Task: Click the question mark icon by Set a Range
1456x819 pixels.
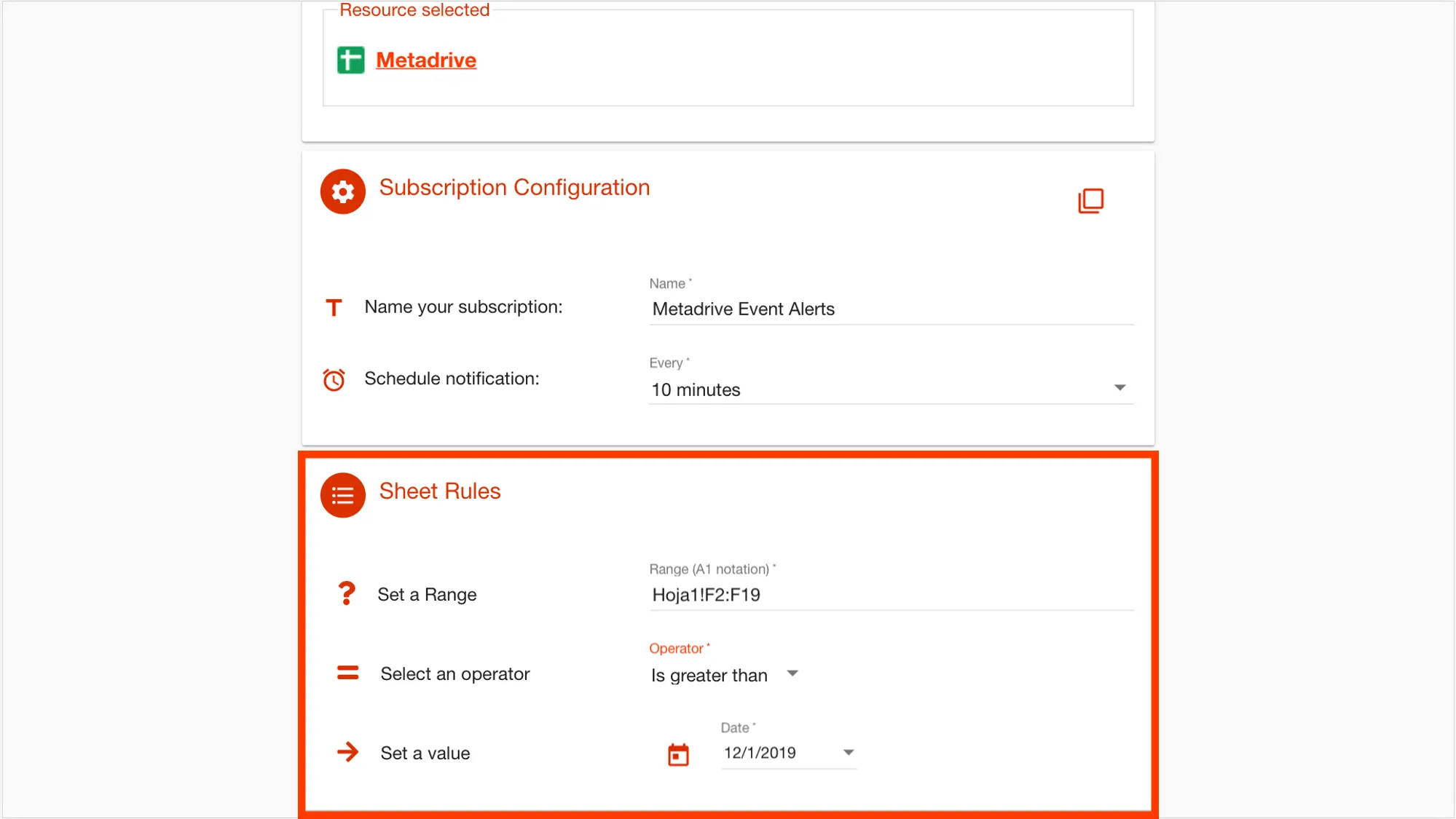Action: pos(347,593)
